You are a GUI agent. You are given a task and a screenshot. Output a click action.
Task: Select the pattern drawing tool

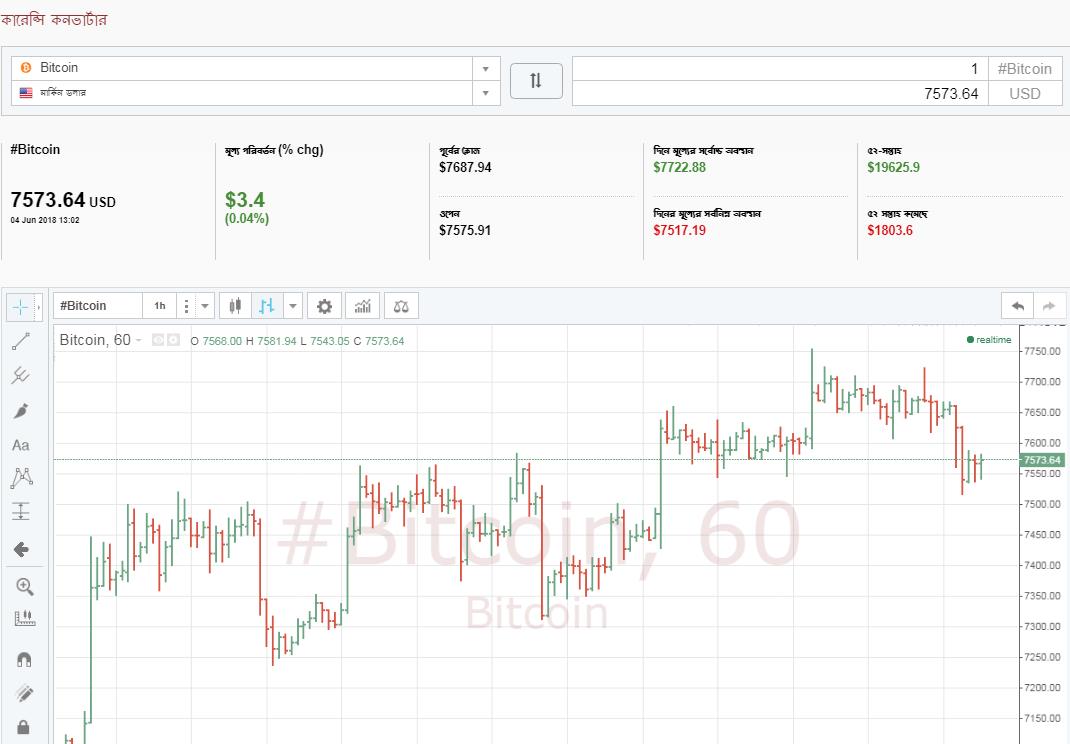tap(22, 478)
